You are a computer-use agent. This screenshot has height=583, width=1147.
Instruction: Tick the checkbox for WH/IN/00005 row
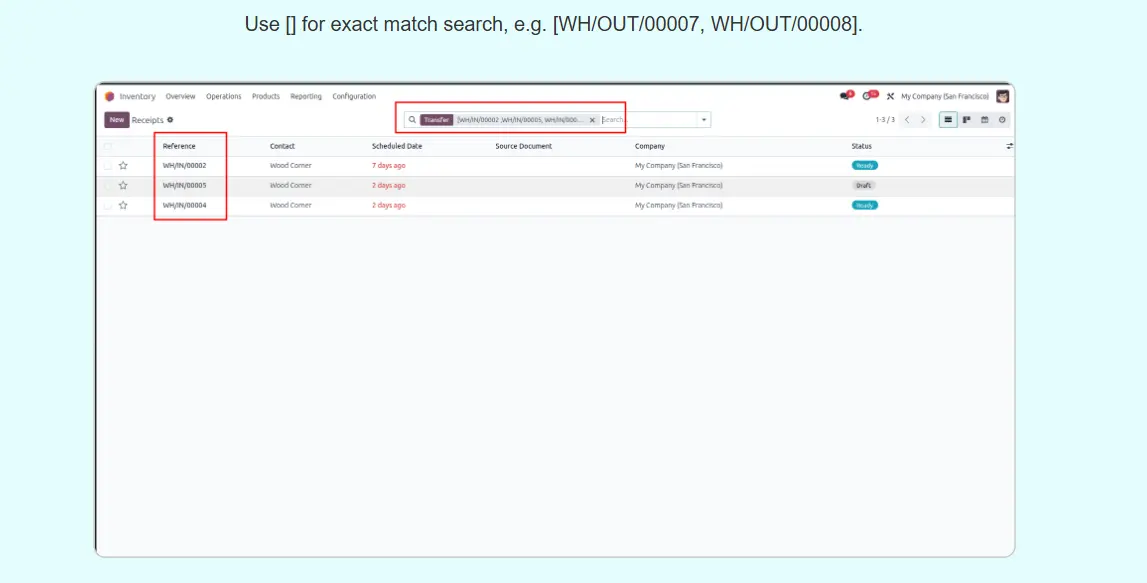(x=108, y=186)
